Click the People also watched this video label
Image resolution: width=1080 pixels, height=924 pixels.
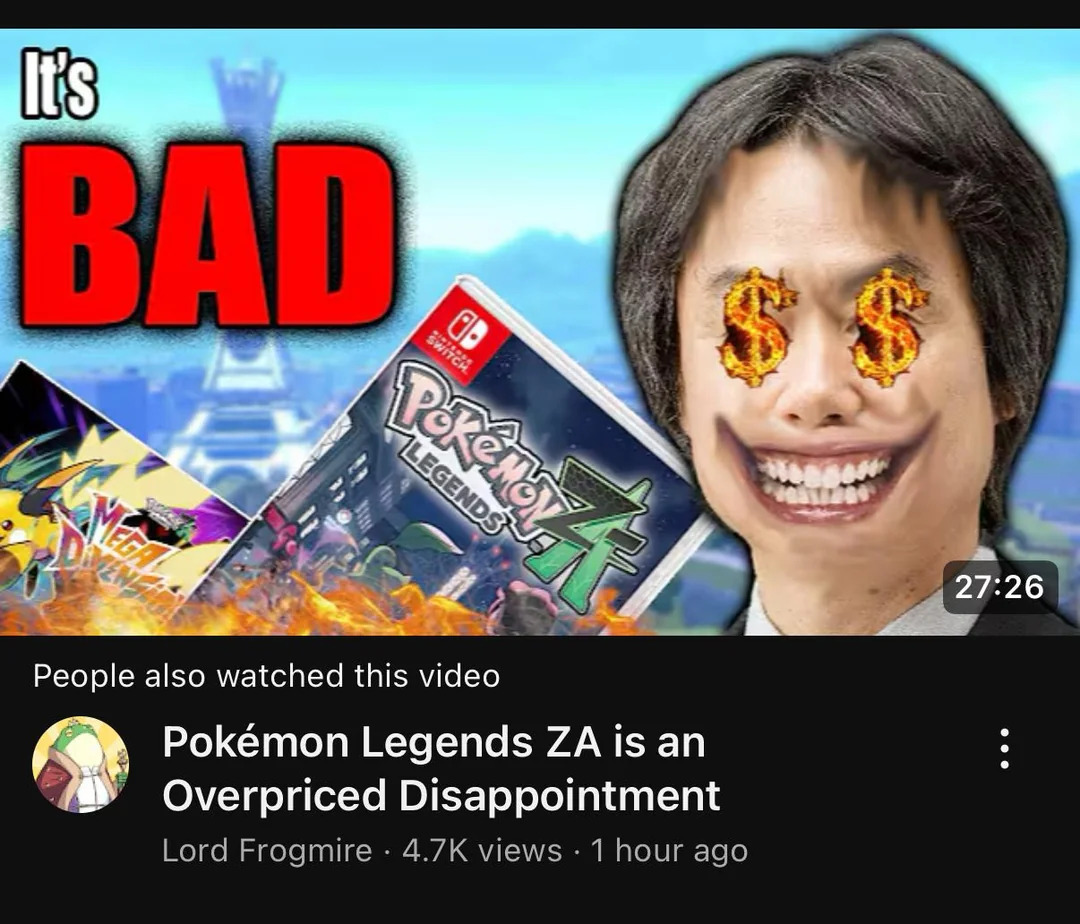pyautogui.click(x=266, y=675)
